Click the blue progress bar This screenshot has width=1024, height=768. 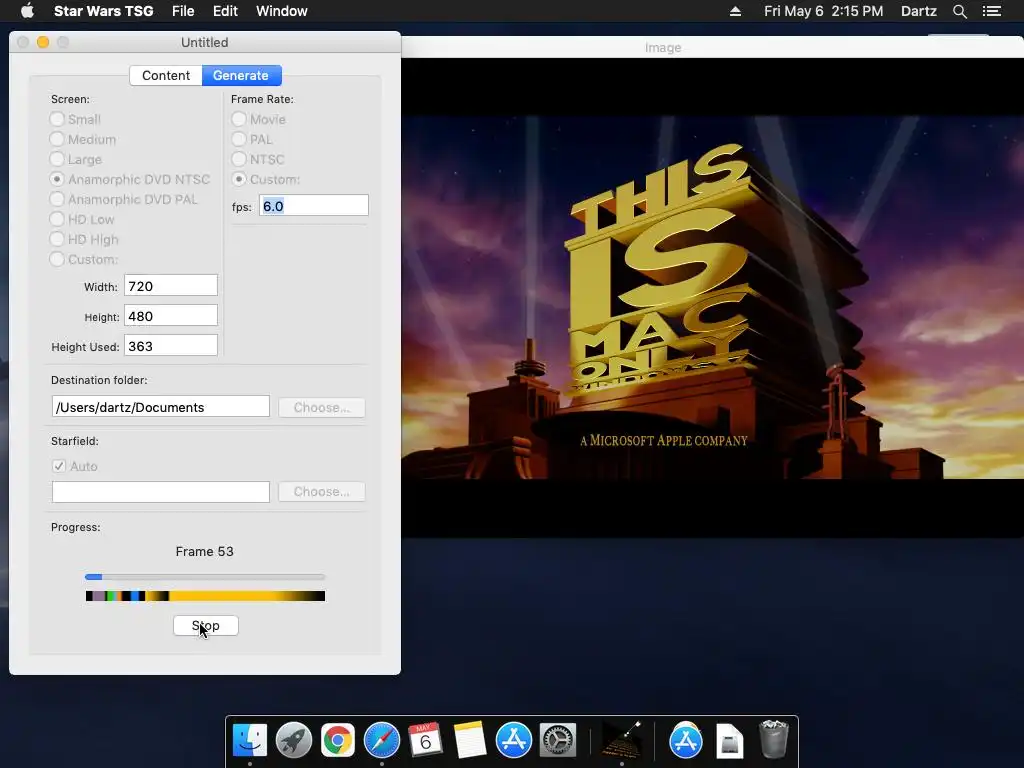pyautogui.click(x=204, y=577)
